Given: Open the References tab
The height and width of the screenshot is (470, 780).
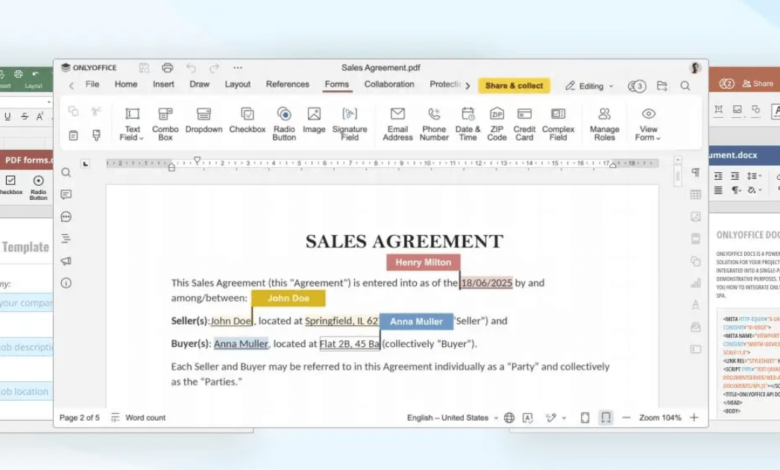Looking at the screenshot, I should (287, 85).
